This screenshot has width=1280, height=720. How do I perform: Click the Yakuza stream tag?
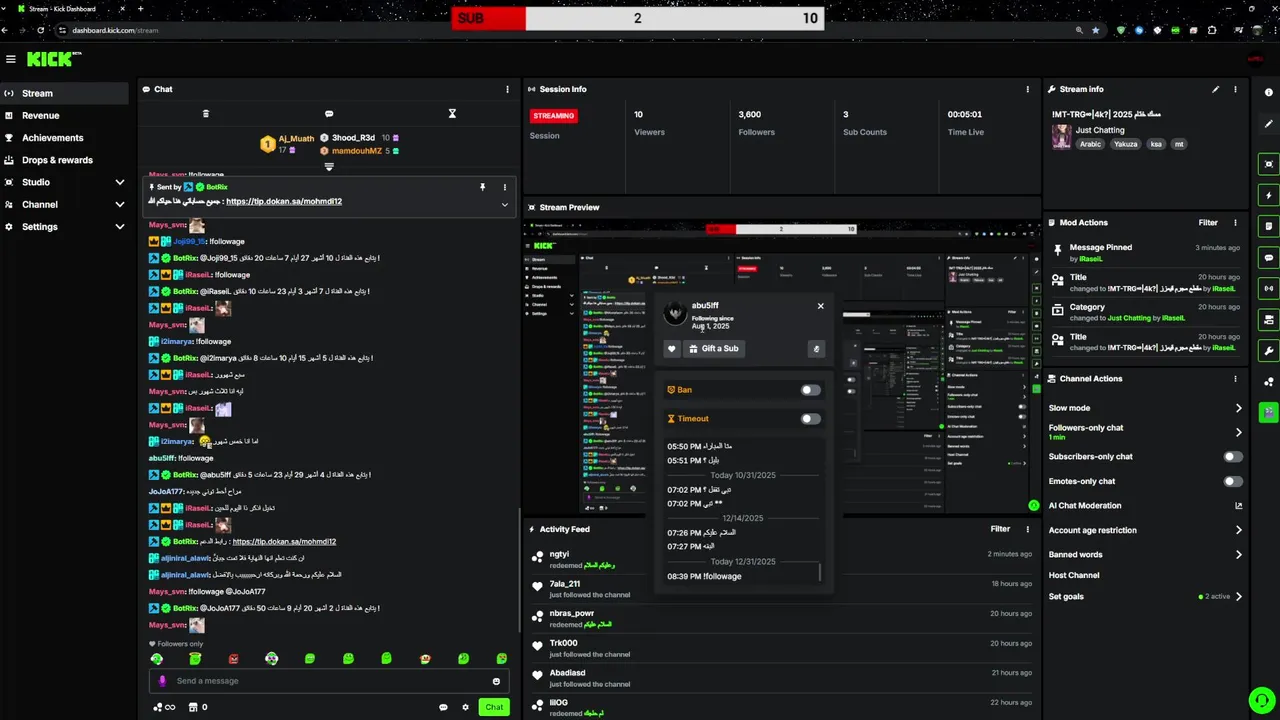tap(1126, 144)
